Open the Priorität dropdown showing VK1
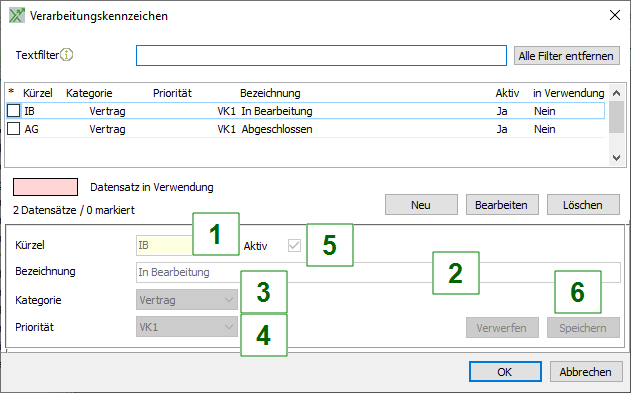 tap(187, 327)
